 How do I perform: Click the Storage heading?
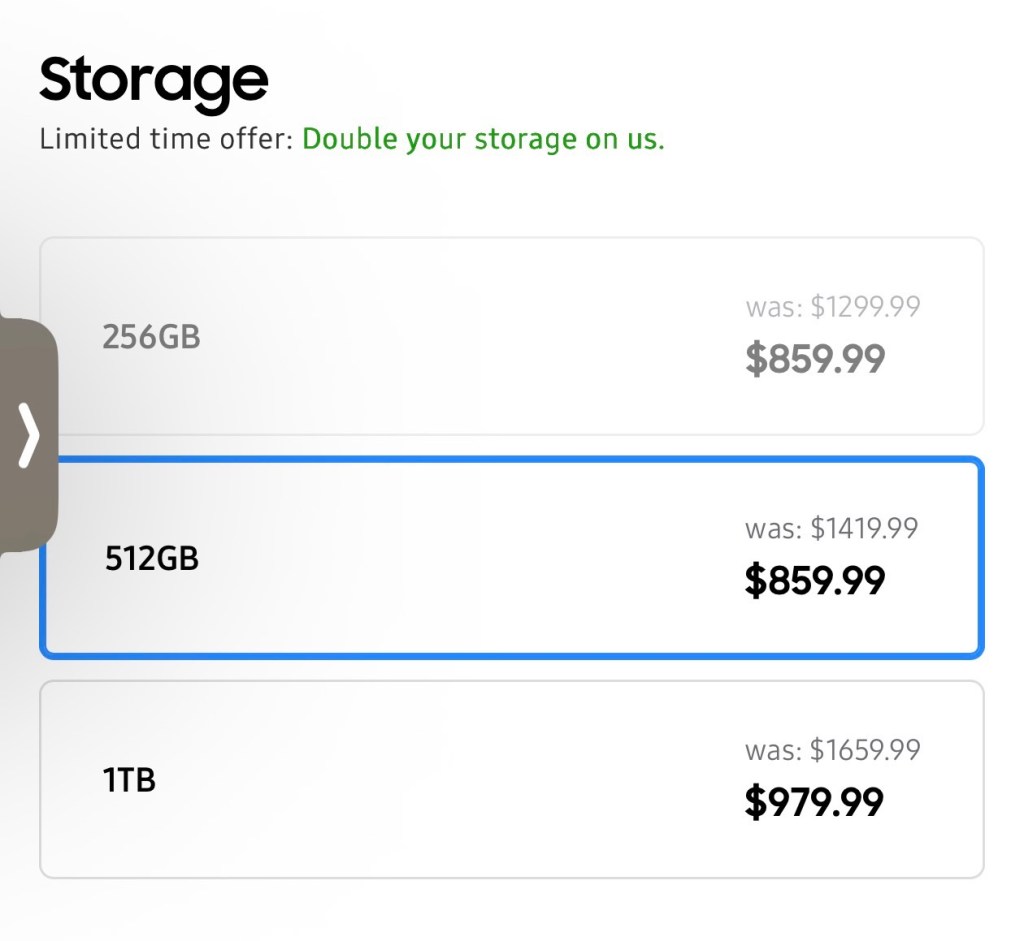(154, 80)
